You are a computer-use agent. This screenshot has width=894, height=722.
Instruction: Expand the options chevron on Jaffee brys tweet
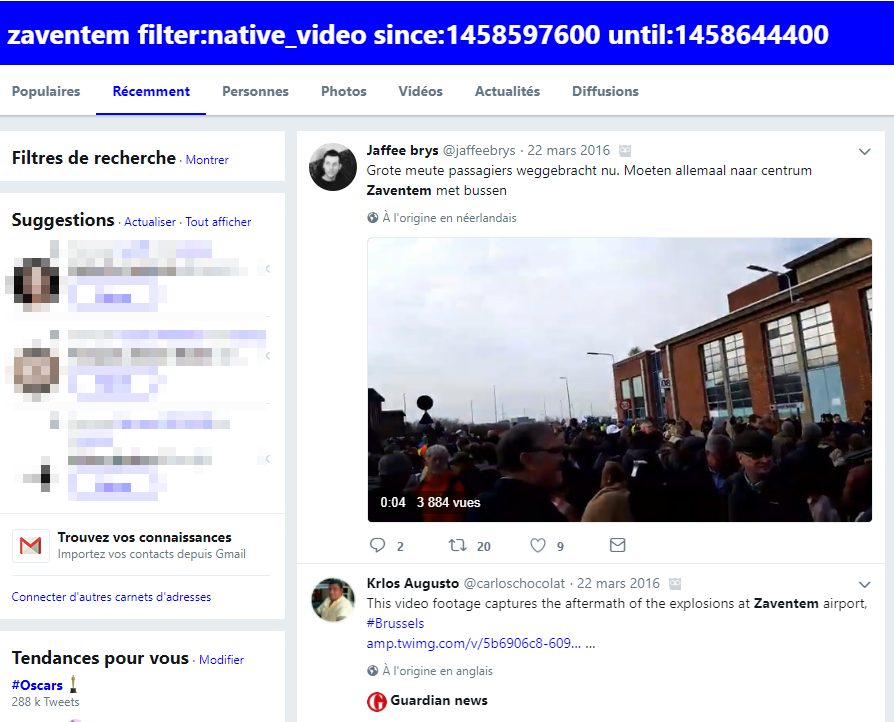coord(864,152)
